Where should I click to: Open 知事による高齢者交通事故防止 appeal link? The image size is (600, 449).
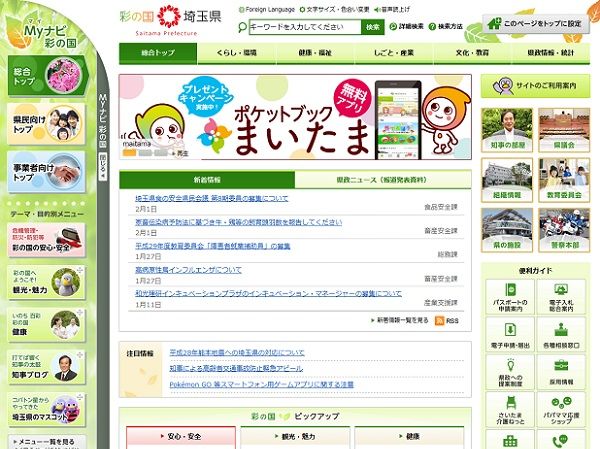236,368
